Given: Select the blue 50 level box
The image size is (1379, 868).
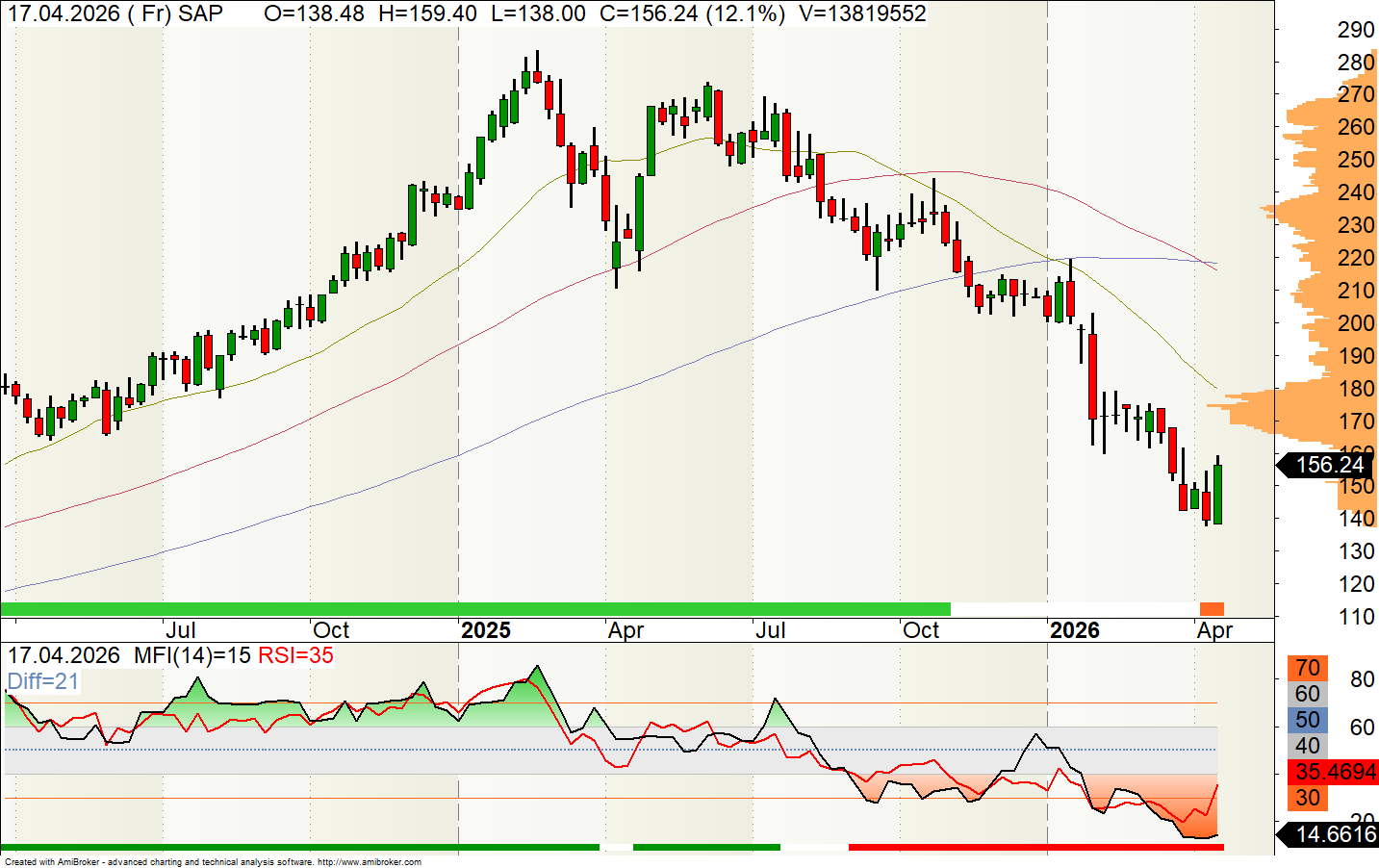Looking at the screenshot, I should point(1307,720).
